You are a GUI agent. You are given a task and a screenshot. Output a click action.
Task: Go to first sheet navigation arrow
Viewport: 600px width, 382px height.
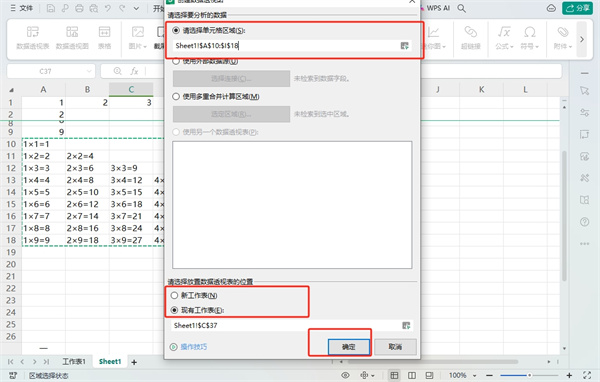pyautogui.click(x=10, y=362)
